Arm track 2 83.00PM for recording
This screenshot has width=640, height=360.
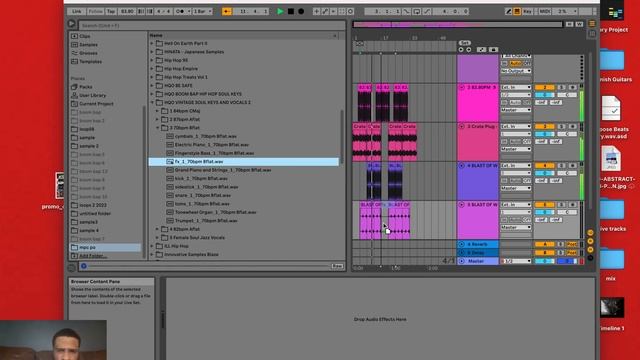coord(572,87)
